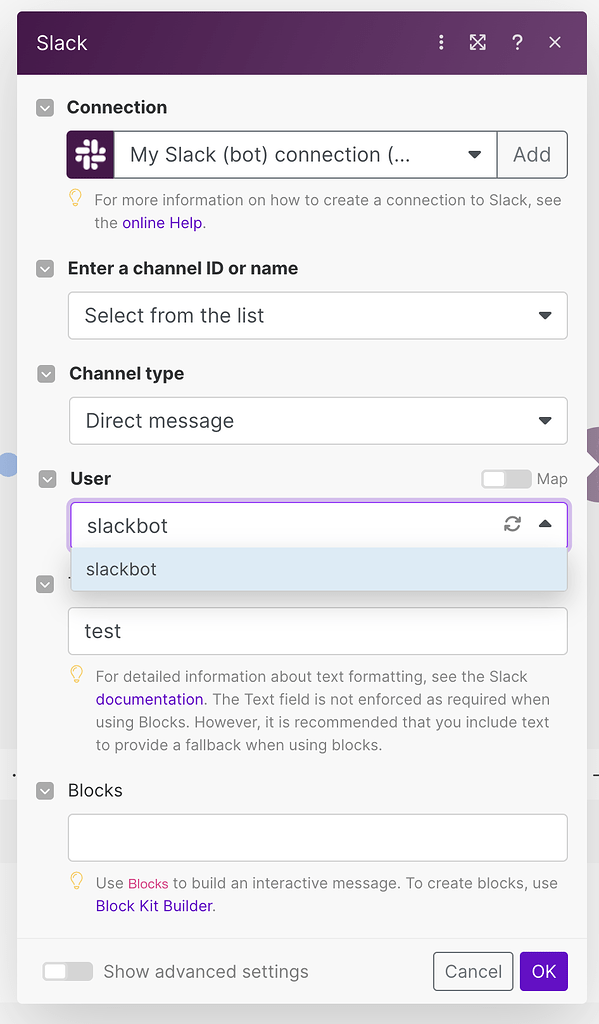Toggle Map mode for the User field
The height and width of the screenshot is (1024, 599).
506,479
